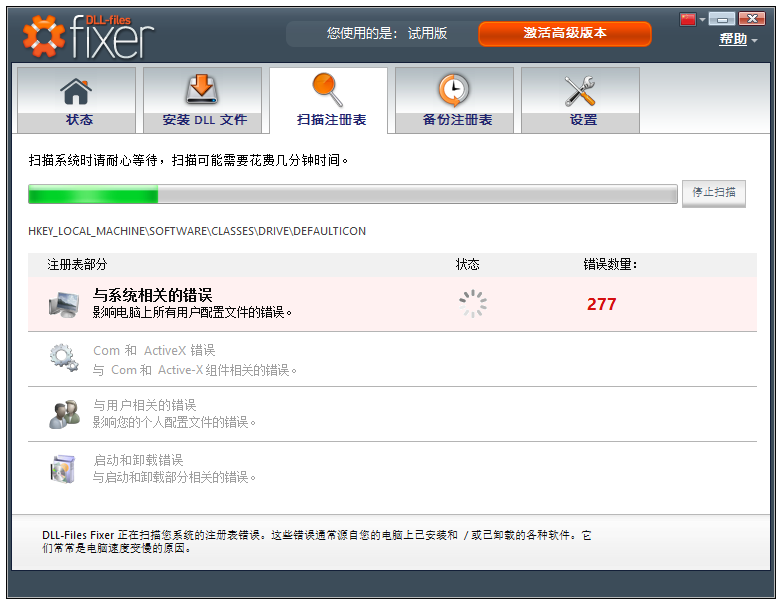This screenshot has height=605, width=782.
Task: Click the red error count 277
Action: [x=601, y=304]
